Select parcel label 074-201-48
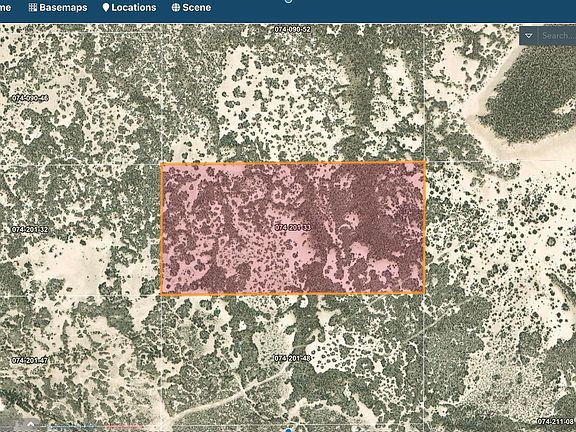Screen dimensions: 576x432 293,358
